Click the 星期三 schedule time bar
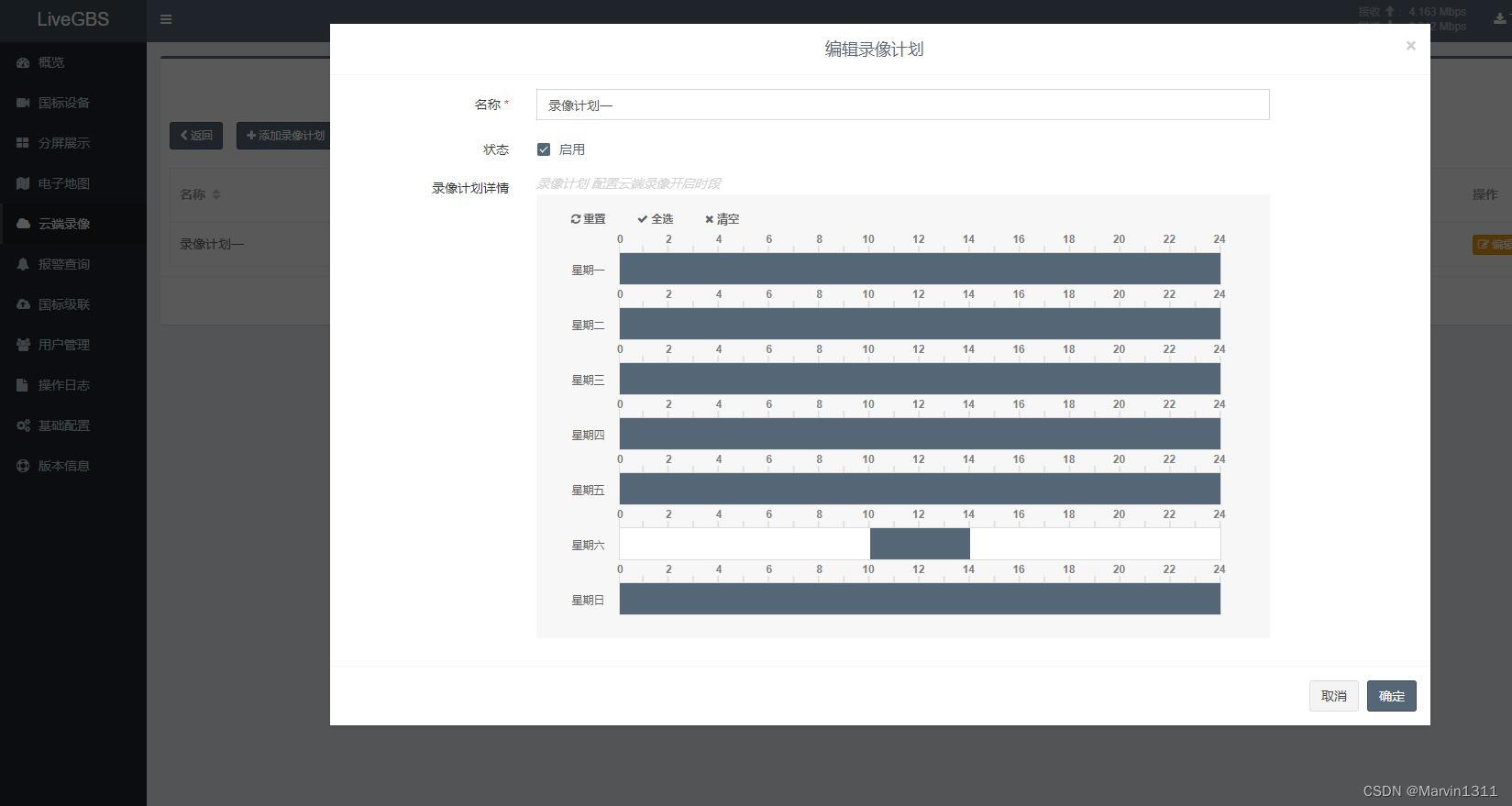Image resolution: width=1512 pixels, height=806 pixels. (x=920, y=379)
